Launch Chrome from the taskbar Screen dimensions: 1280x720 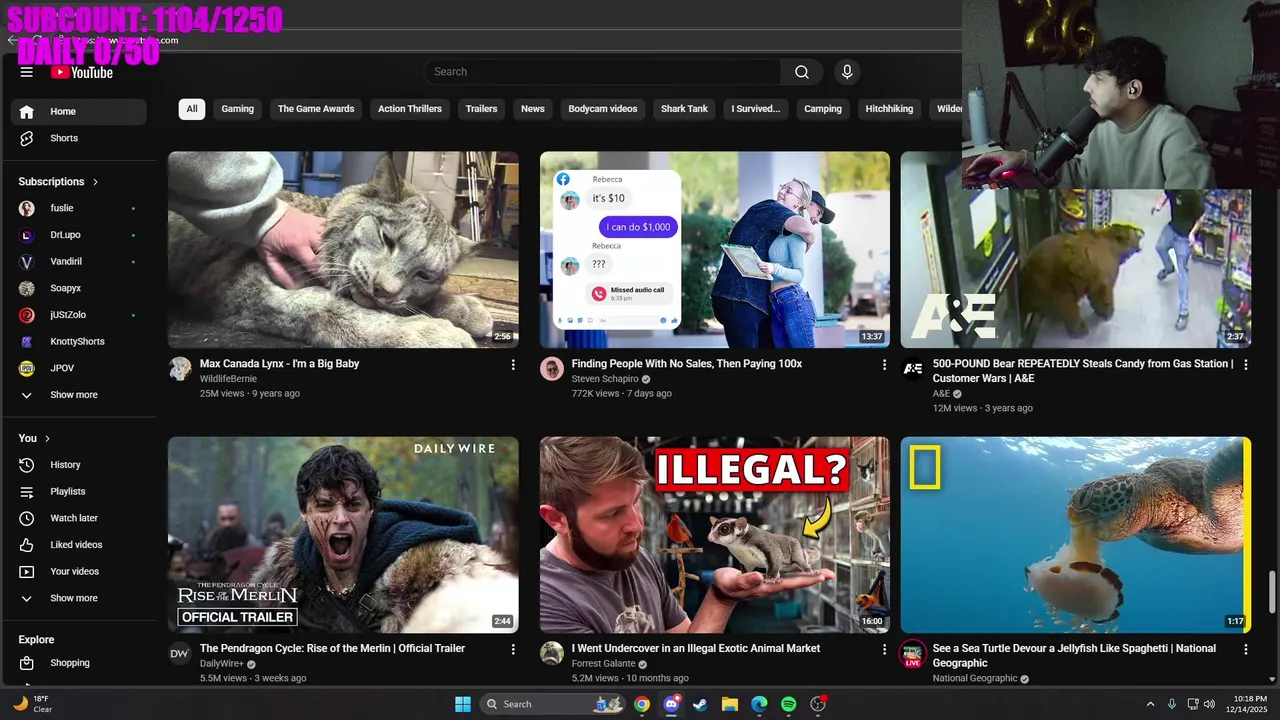pos(642,704)
